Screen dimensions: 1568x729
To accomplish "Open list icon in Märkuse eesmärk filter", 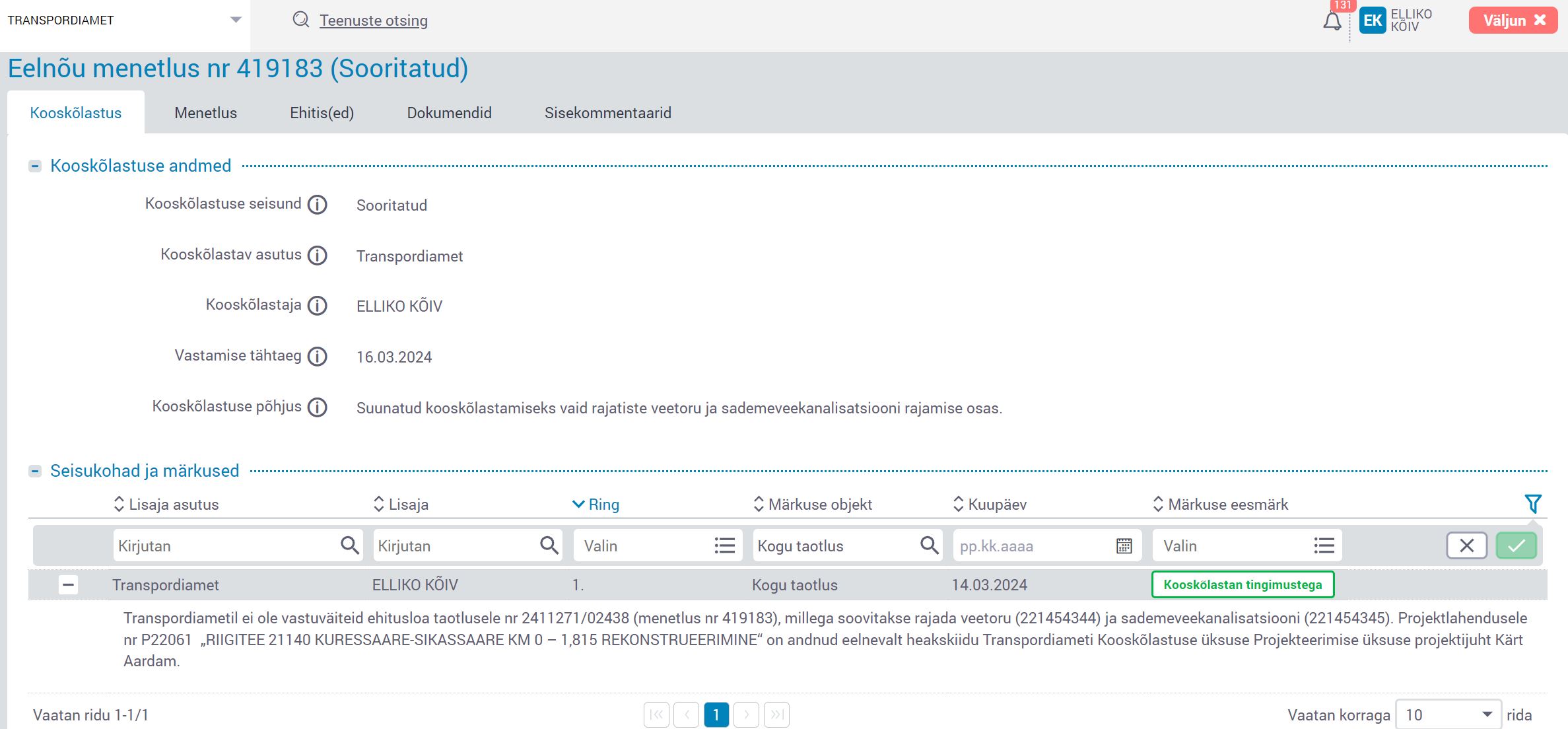I will [x=1324, y=545].
